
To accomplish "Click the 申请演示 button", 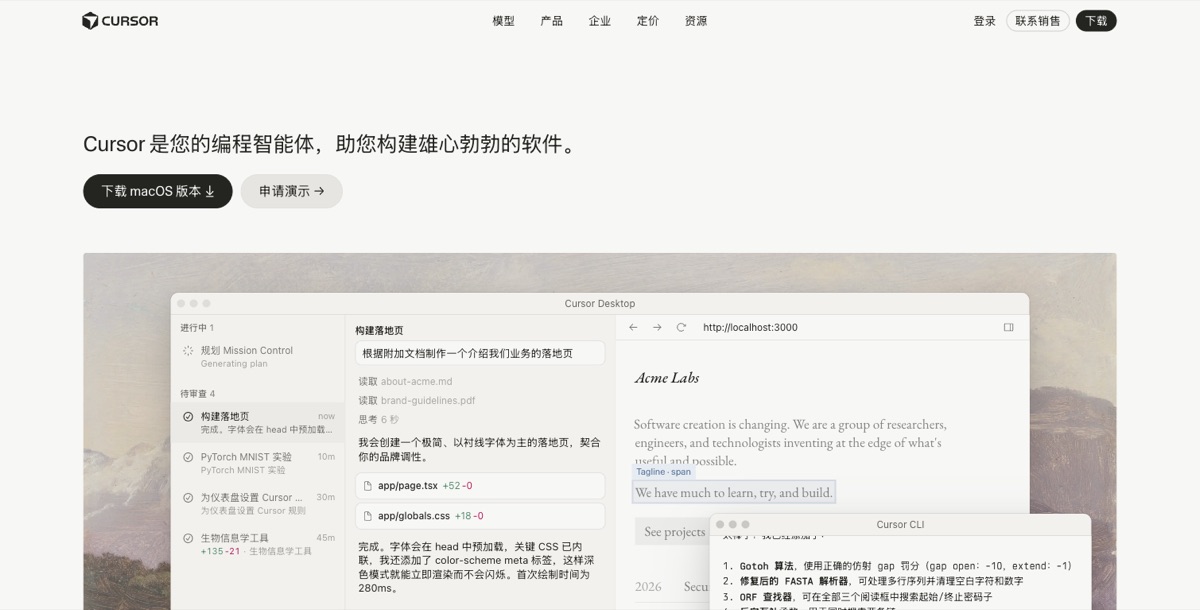I will (291, 191).
